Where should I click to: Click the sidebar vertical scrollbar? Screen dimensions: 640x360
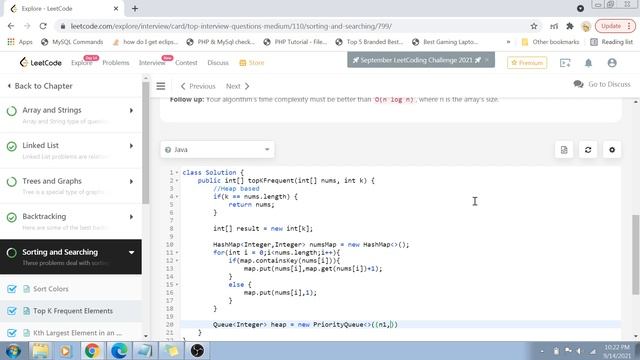tap(146, 143)
